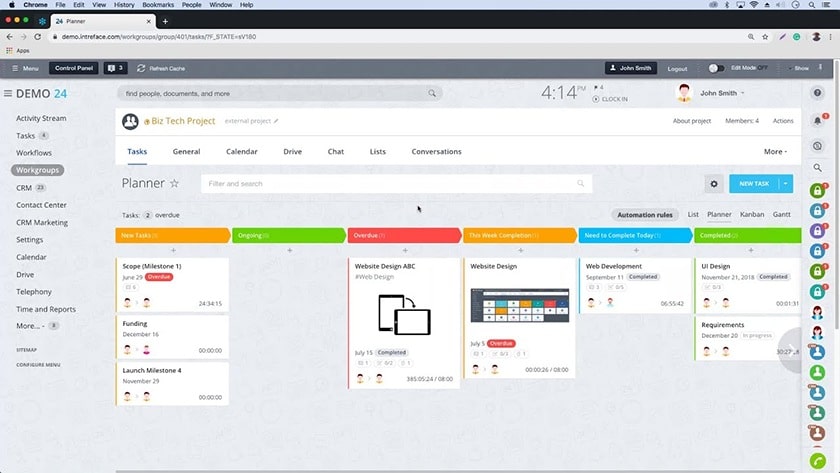Select the red Overdue column header
This screenshot has height=473, width=840.
pyautogui.click(x=404, y=235)
